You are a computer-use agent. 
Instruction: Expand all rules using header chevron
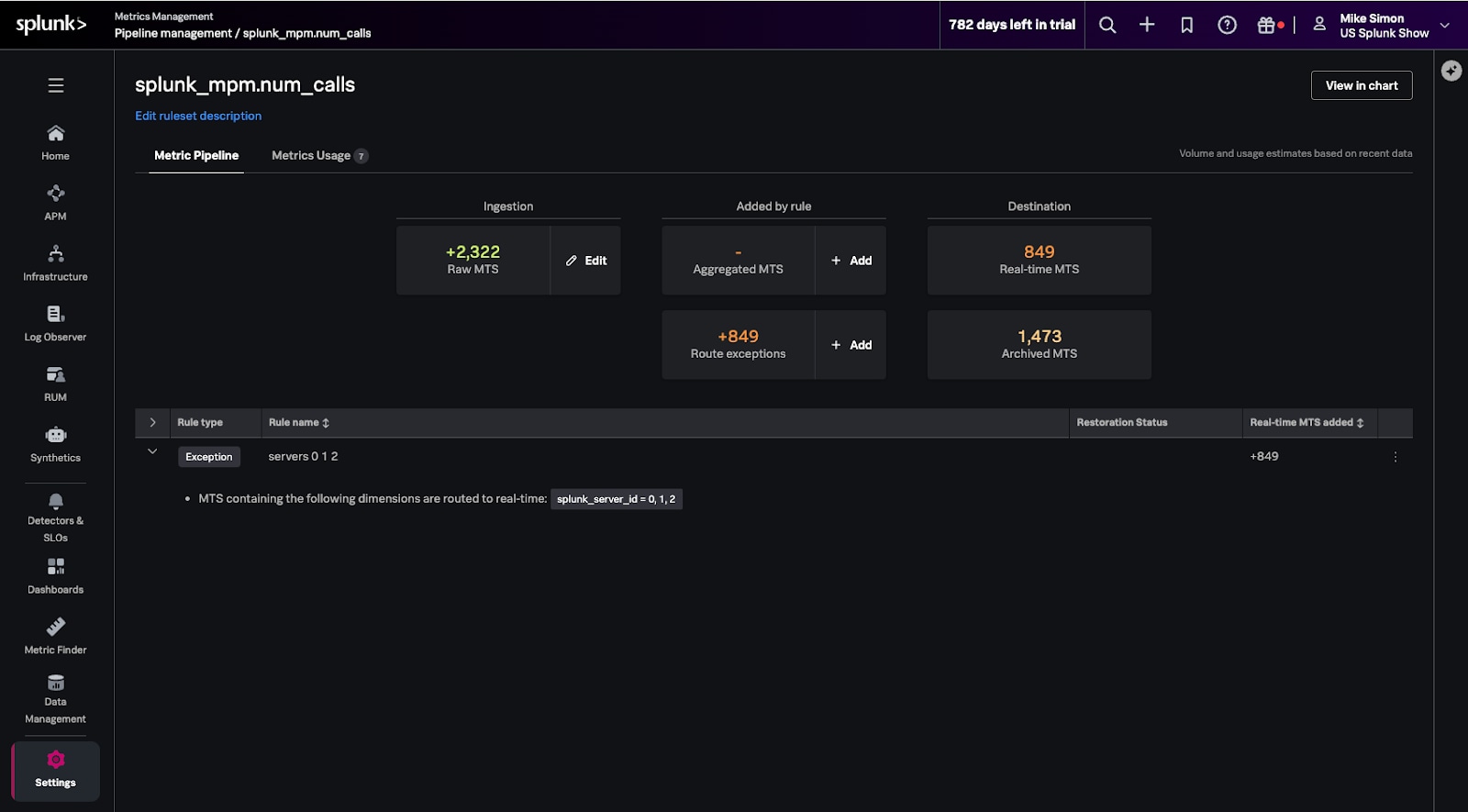152,423
